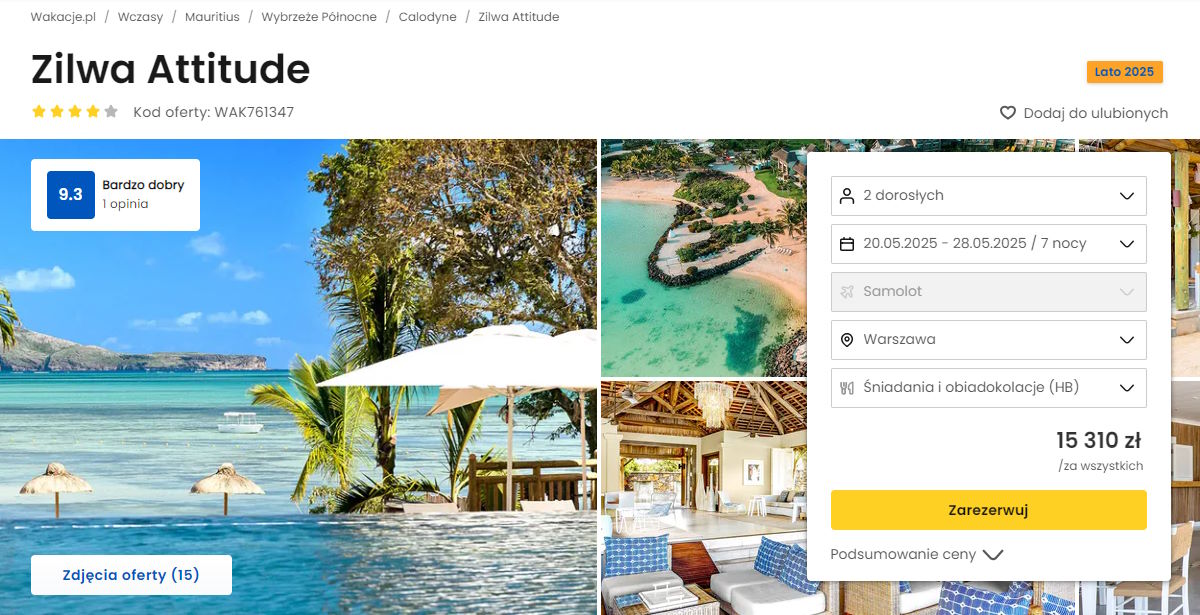
Task: Open Zdjęcia oferty (15) gallery
Action: [x=131, y=575]
